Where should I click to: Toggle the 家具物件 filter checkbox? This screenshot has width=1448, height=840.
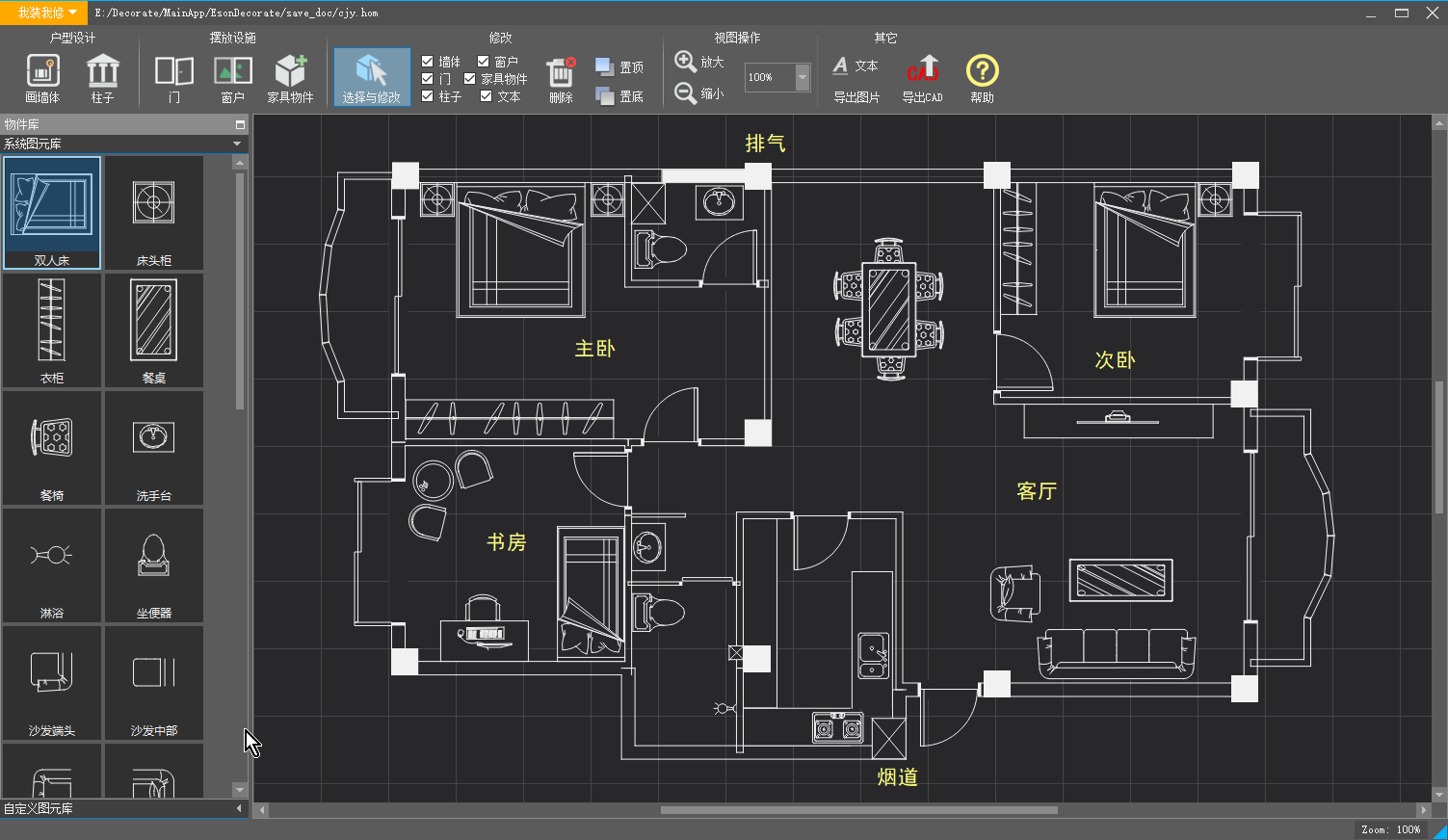pyautogui.click(x=470, y=79)
